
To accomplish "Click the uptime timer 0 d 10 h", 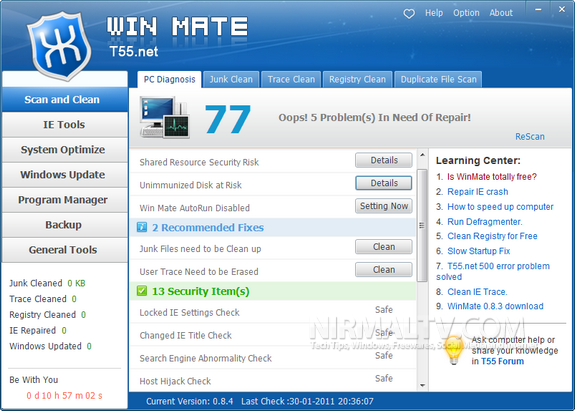I will pyautogui.click(x=65, y=396).
